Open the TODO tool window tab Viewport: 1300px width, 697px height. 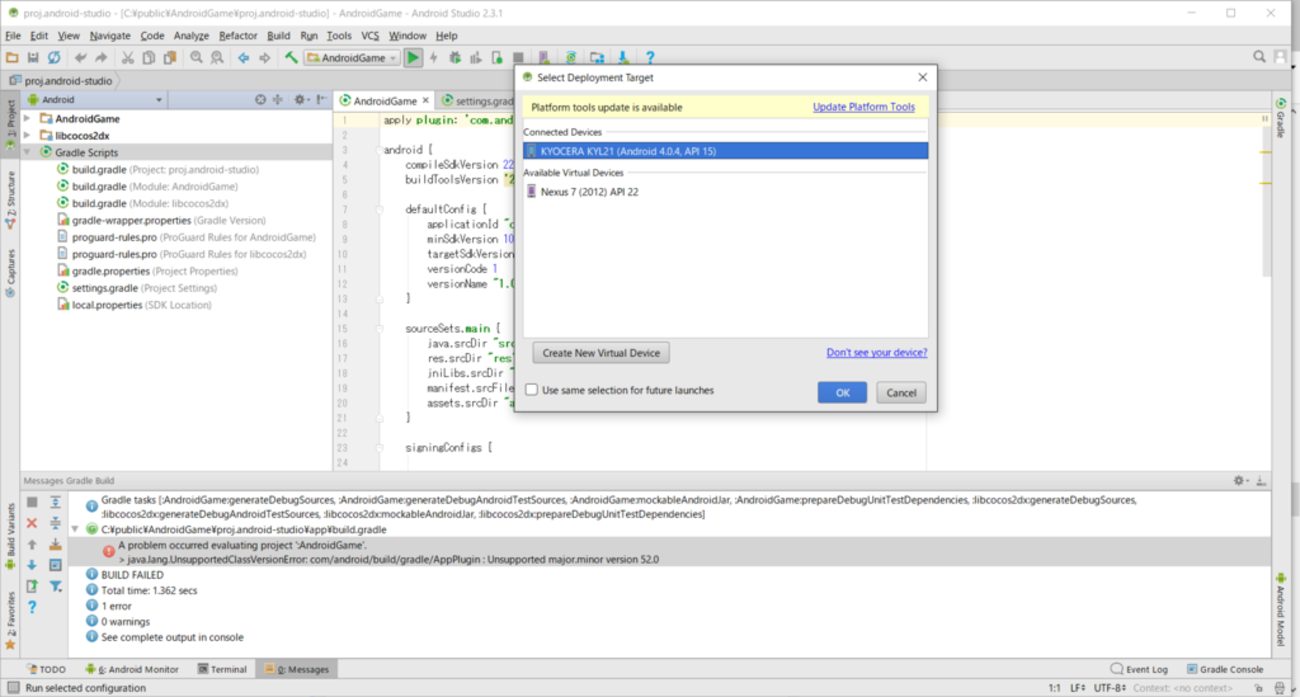(46, 669)
